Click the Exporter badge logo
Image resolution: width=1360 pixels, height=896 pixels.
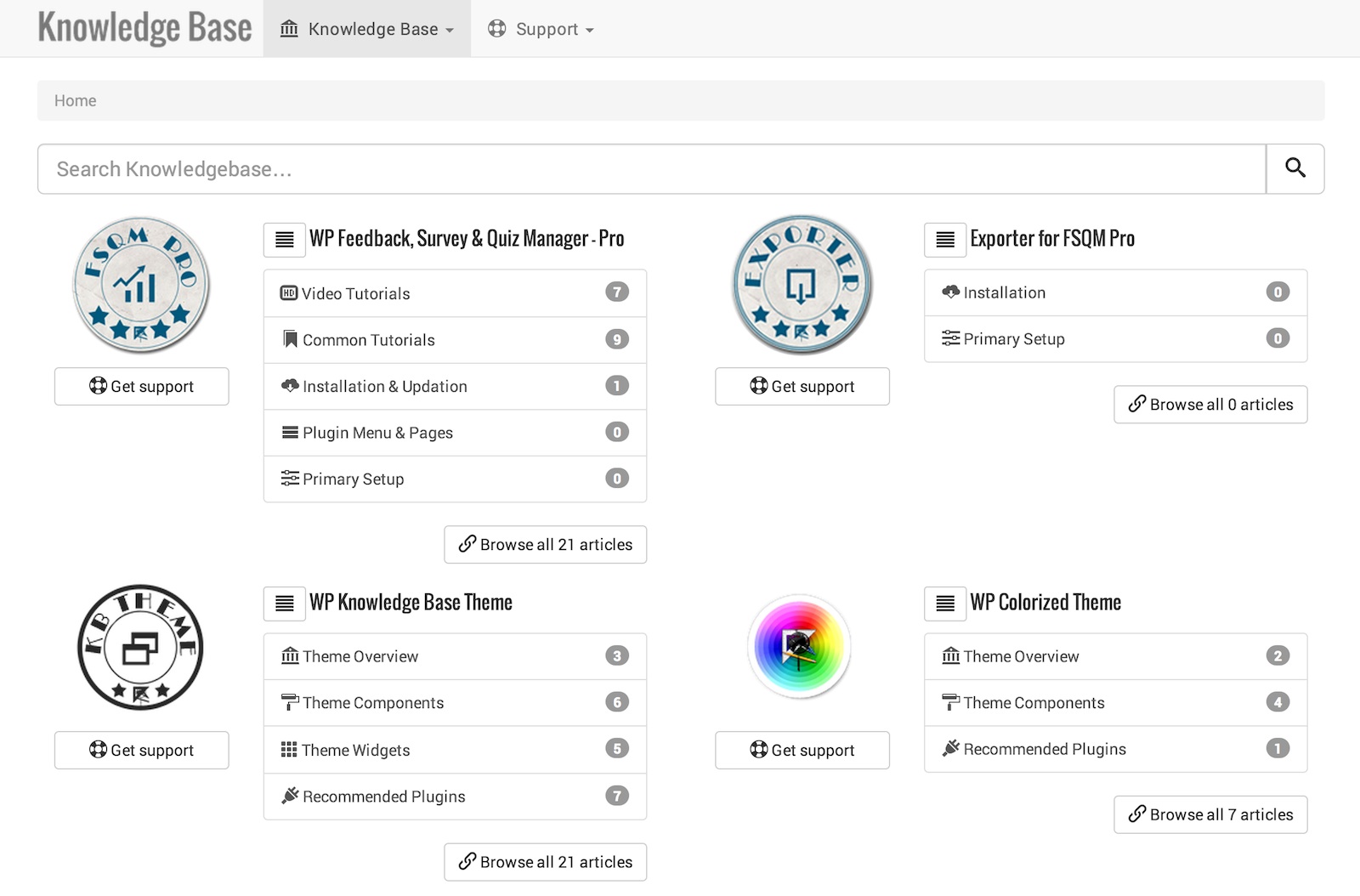coord(802,285)
